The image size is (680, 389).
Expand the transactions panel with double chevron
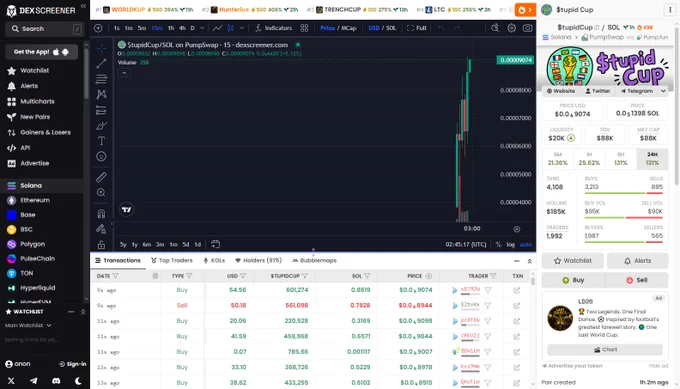point(530,261)
